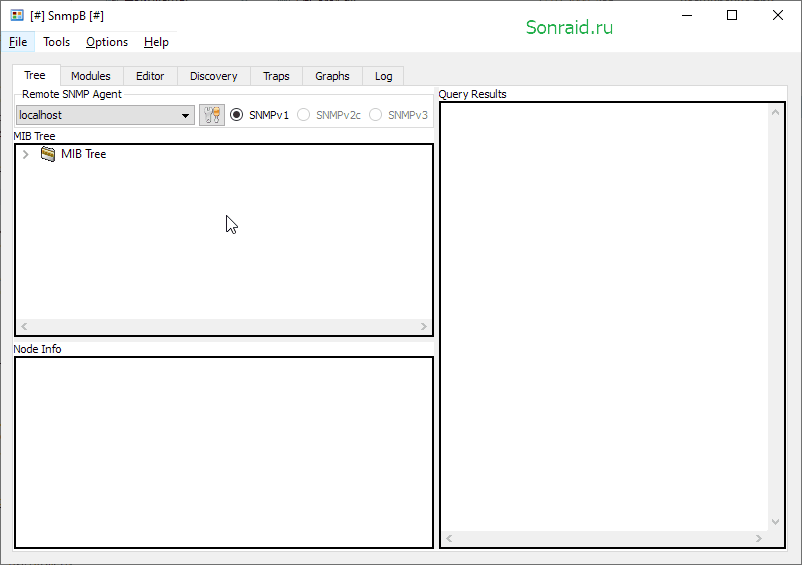Open the File menu
This screenshot has height=565, width=802.
18,42
